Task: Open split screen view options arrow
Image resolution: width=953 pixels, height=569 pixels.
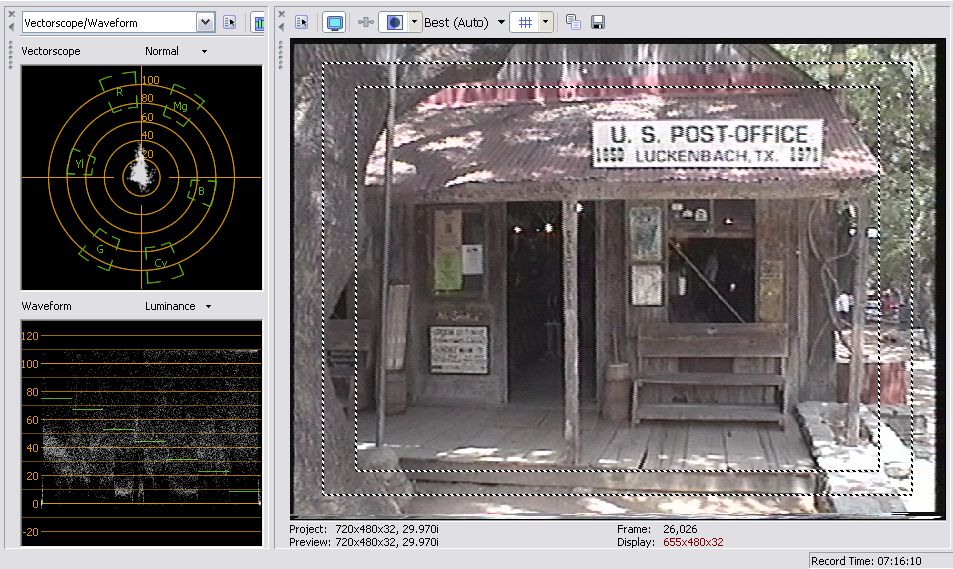Action: pyautogui.click(x=415, y=23)
